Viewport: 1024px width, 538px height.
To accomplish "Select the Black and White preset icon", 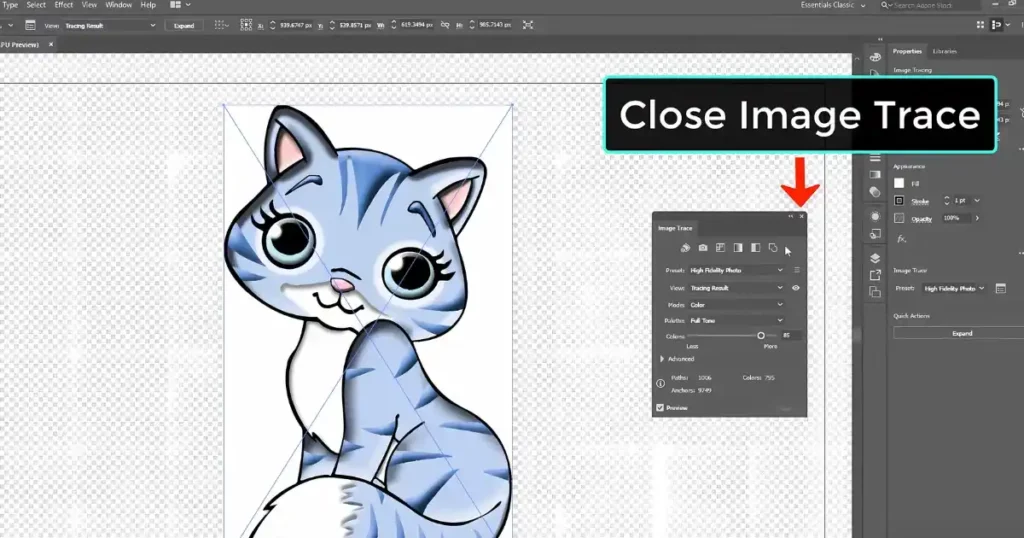I will tap(756, 248).
